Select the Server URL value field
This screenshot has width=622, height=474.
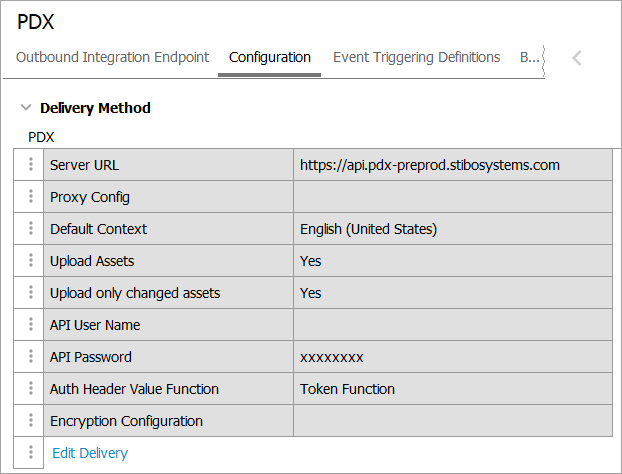coord(452,165)
